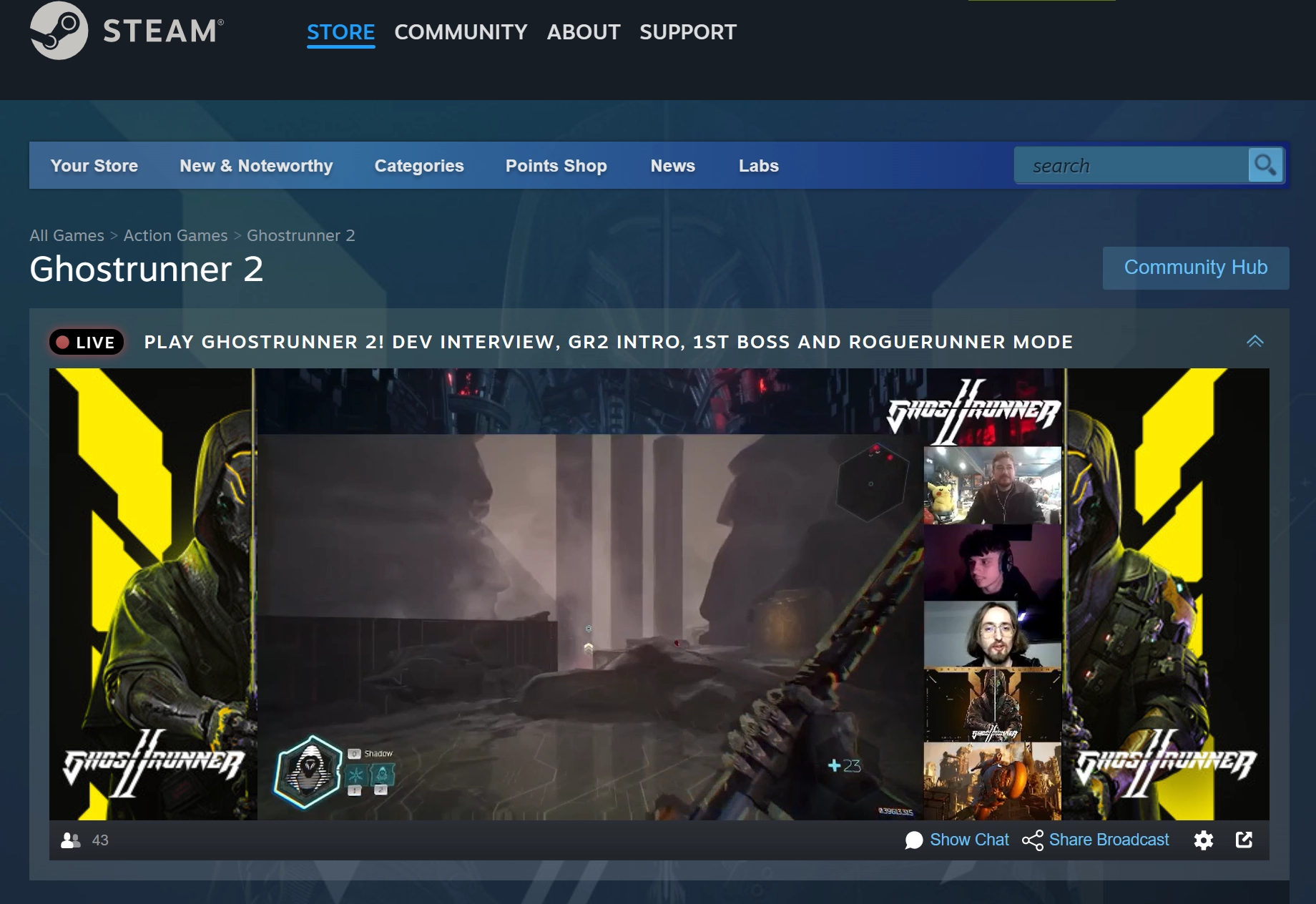Follow the Action Games breadcrumb
1316x904 pixels.
point(175,235)
